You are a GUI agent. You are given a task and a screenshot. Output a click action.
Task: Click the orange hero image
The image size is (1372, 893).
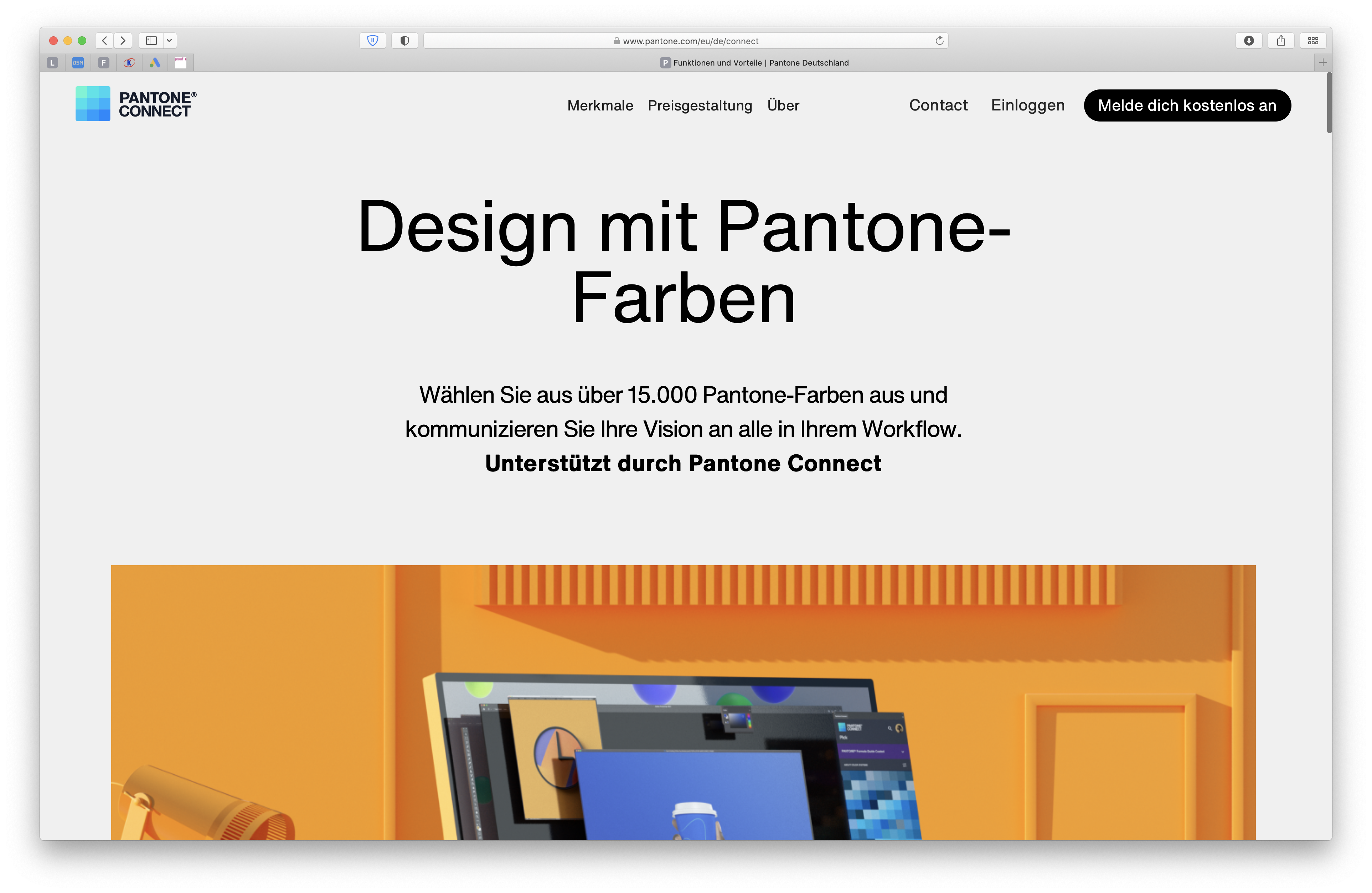click(683, 702)
